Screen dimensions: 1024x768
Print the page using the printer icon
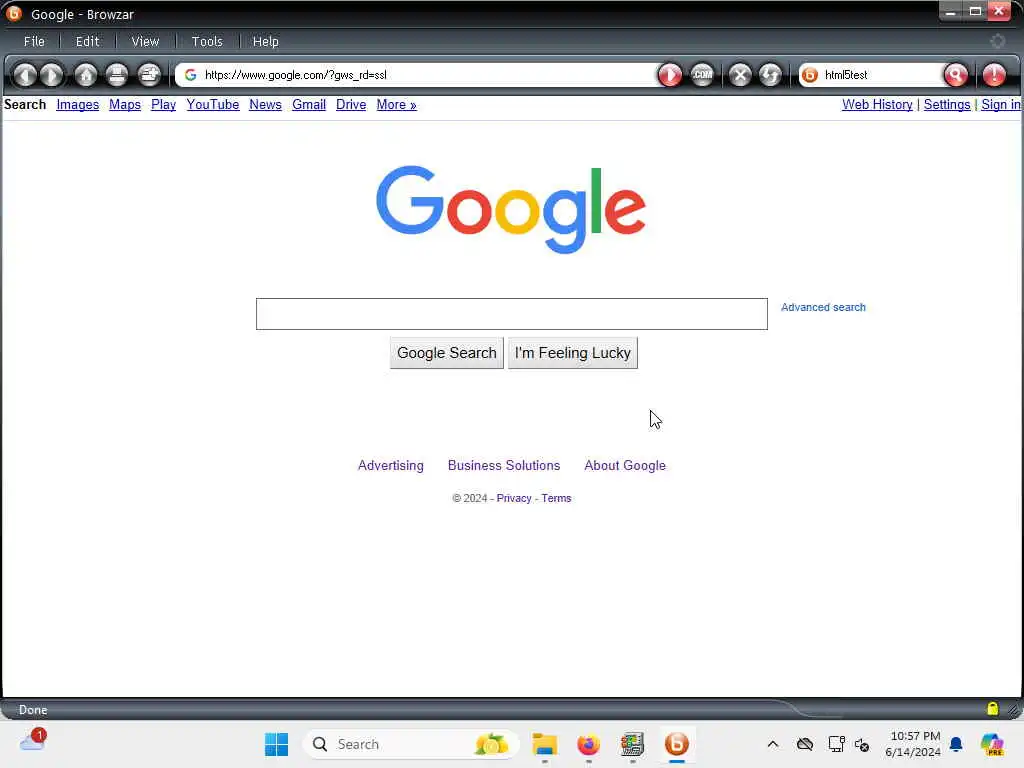pos(117,75)
